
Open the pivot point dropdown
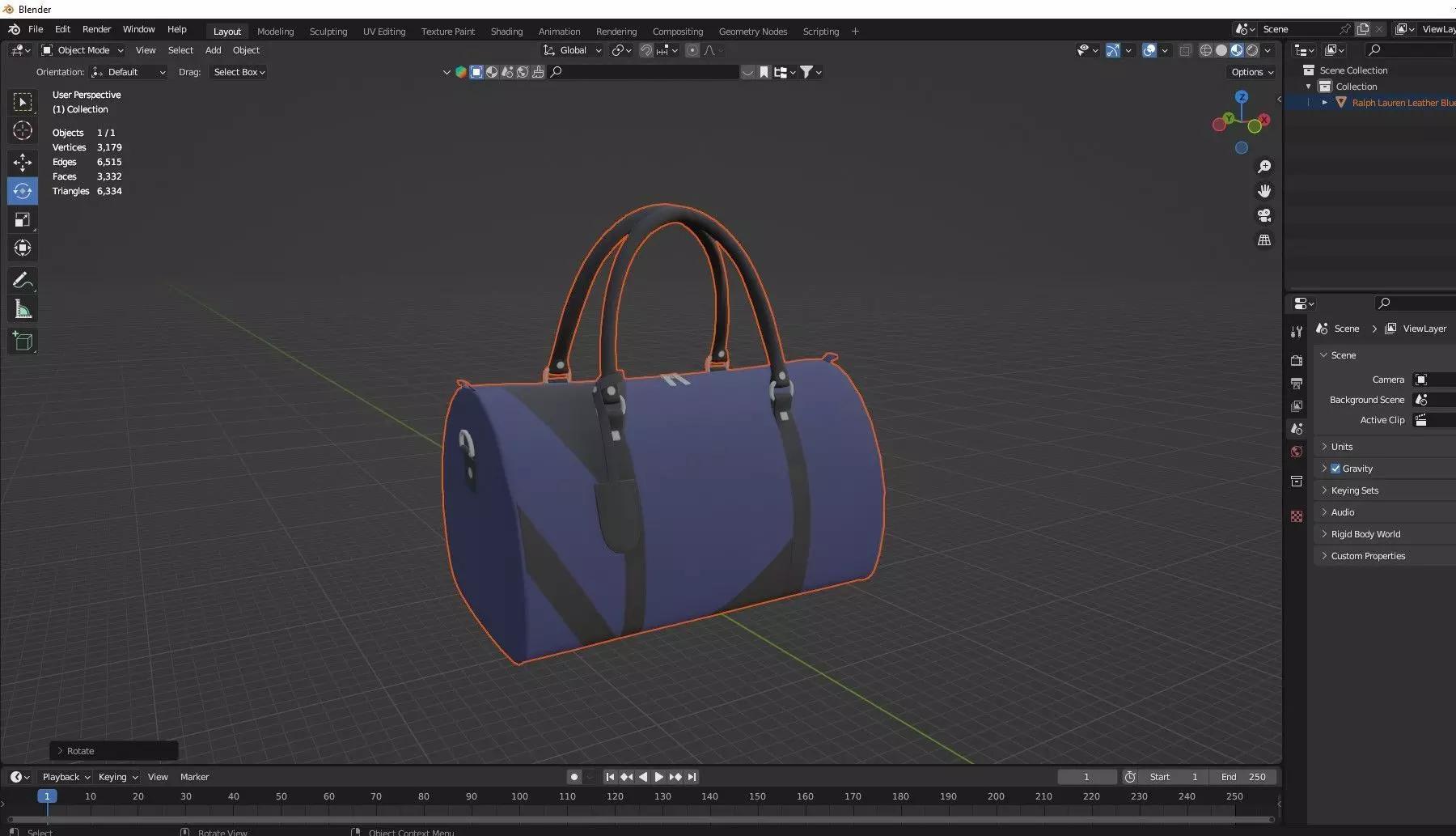[x=621, y=50]
